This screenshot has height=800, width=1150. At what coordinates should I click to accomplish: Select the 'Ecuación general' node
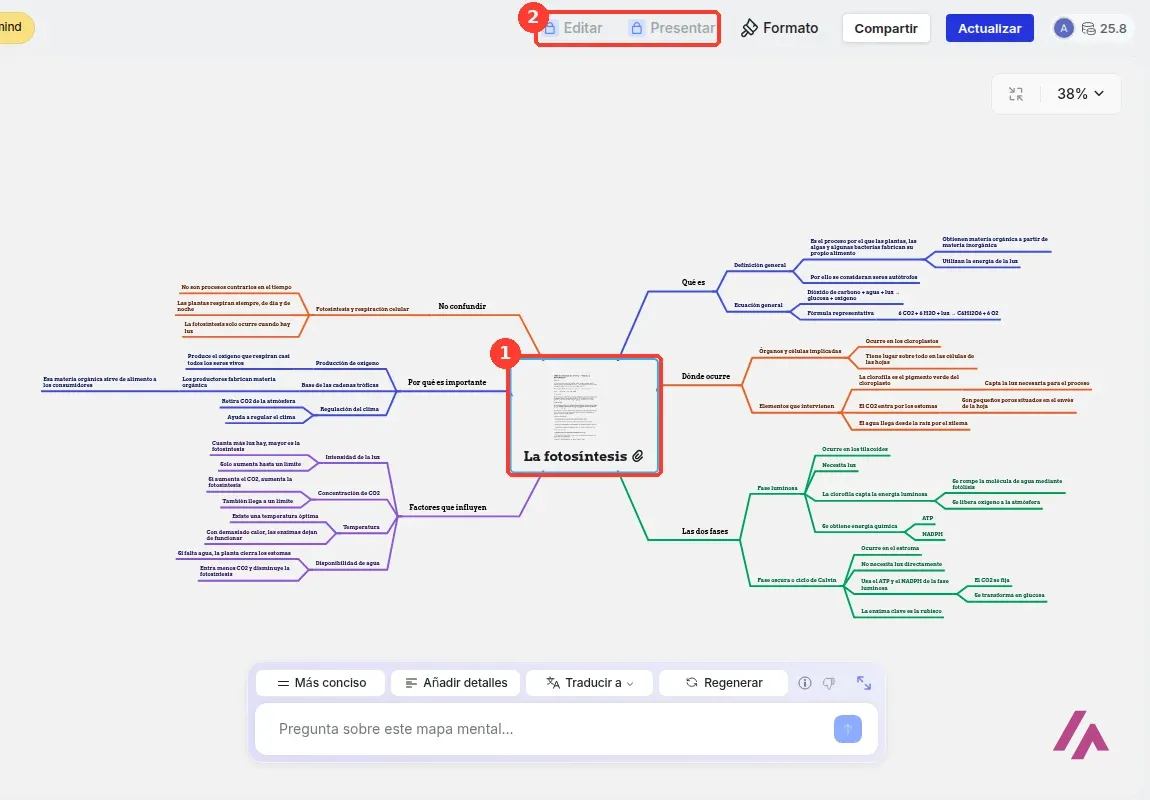coord(758,305)
